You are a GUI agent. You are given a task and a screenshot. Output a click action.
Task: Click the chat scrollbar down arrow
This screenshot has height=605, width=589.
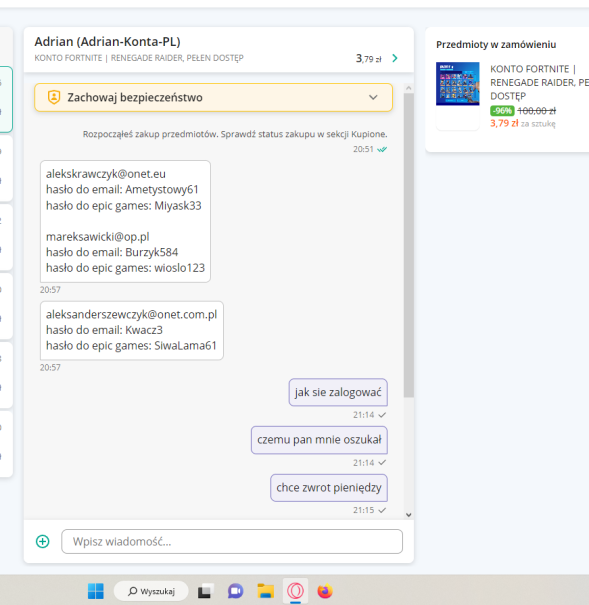408,515
